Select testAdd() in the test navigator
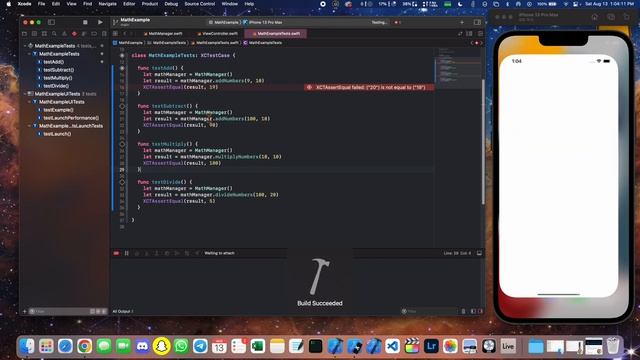 coord(53,62)
